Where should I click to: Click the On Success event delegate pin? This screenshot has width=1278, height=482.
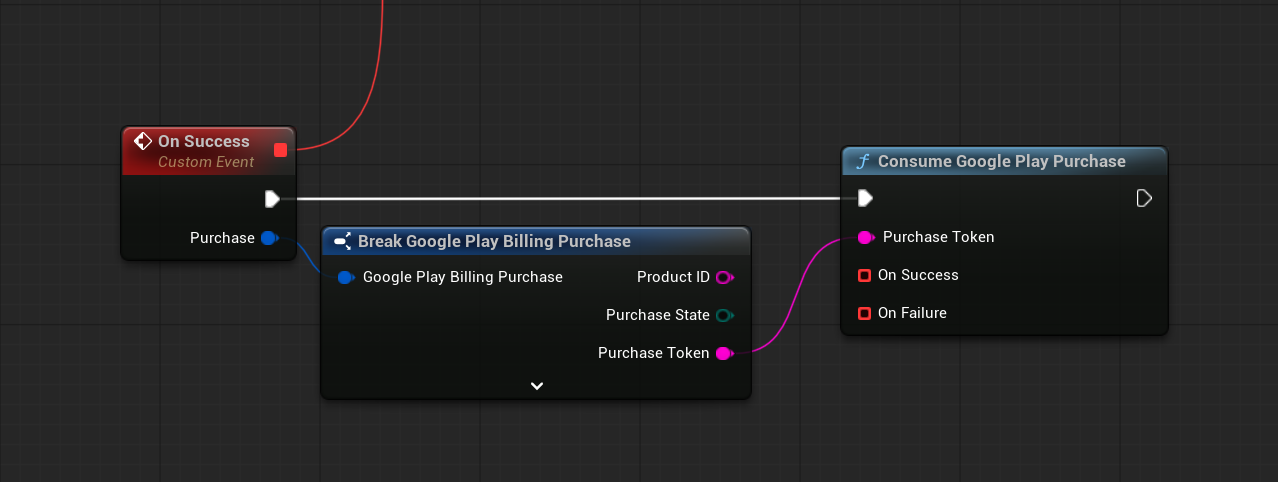pos(280,150)
